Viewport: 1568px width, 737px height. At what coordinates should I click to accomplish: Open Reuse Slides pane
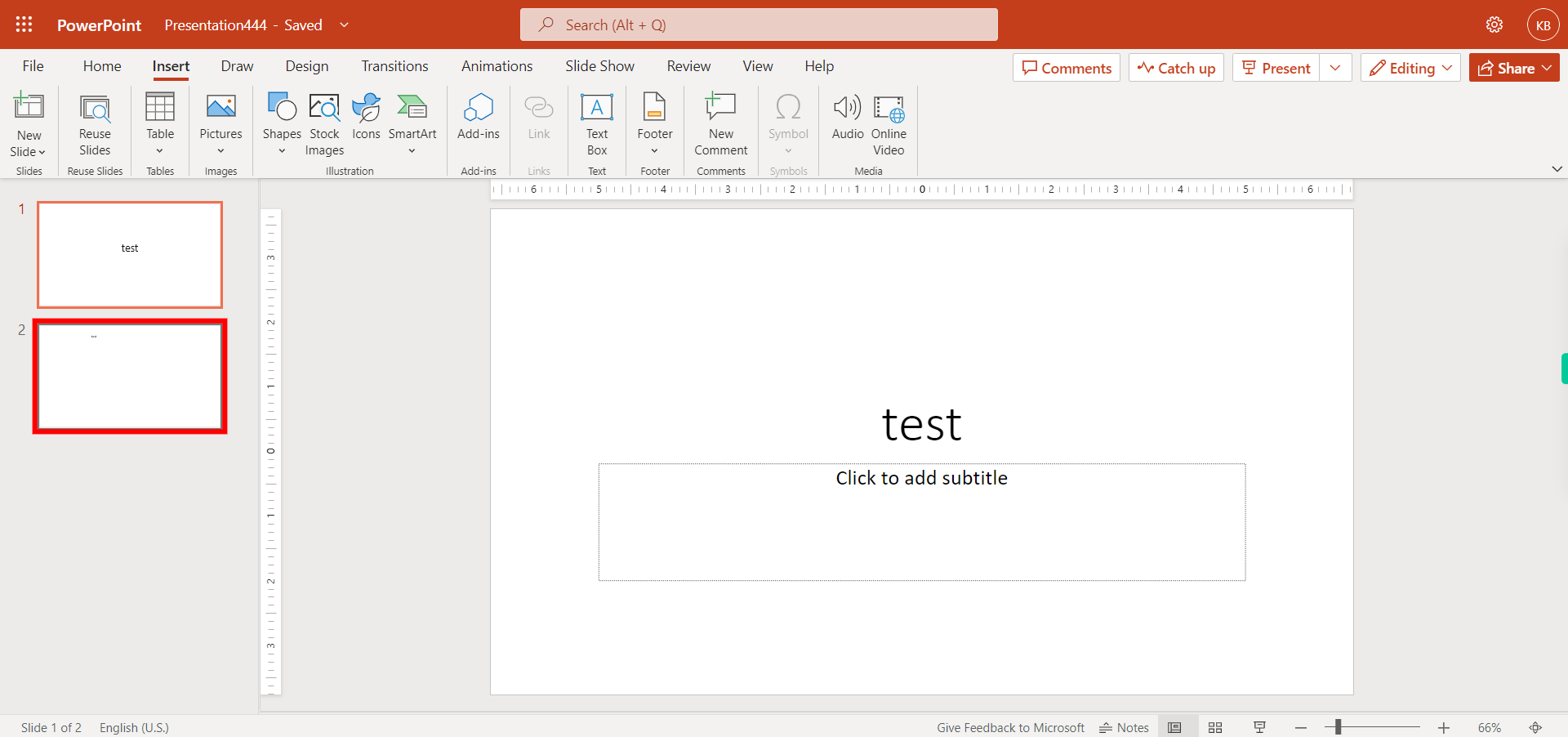pyautogui.click(x=95, y=124)
